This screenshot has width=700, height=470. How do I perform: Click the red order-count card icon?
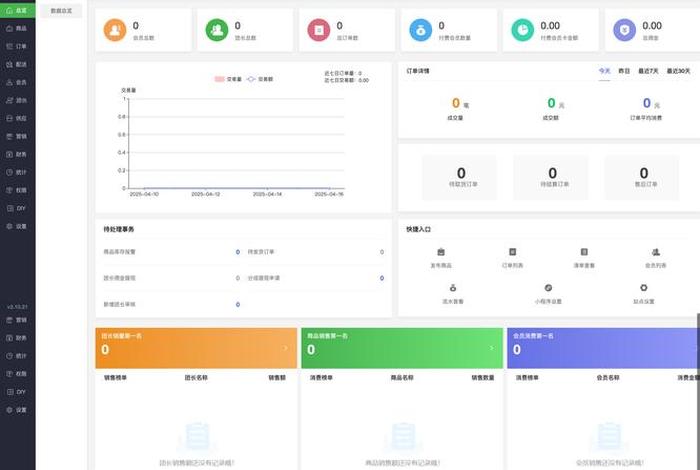[x=319, y=30]
